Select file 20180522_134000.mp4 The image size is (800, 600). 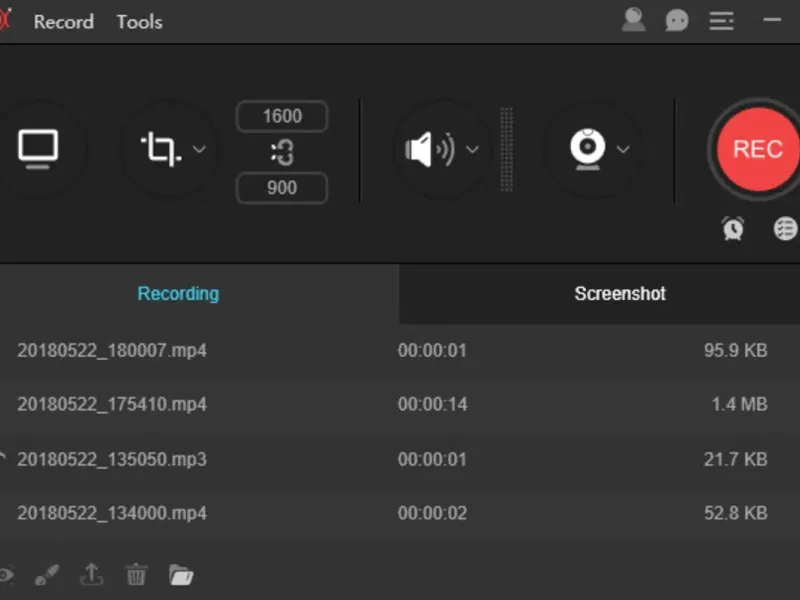[x=112, y=513]
